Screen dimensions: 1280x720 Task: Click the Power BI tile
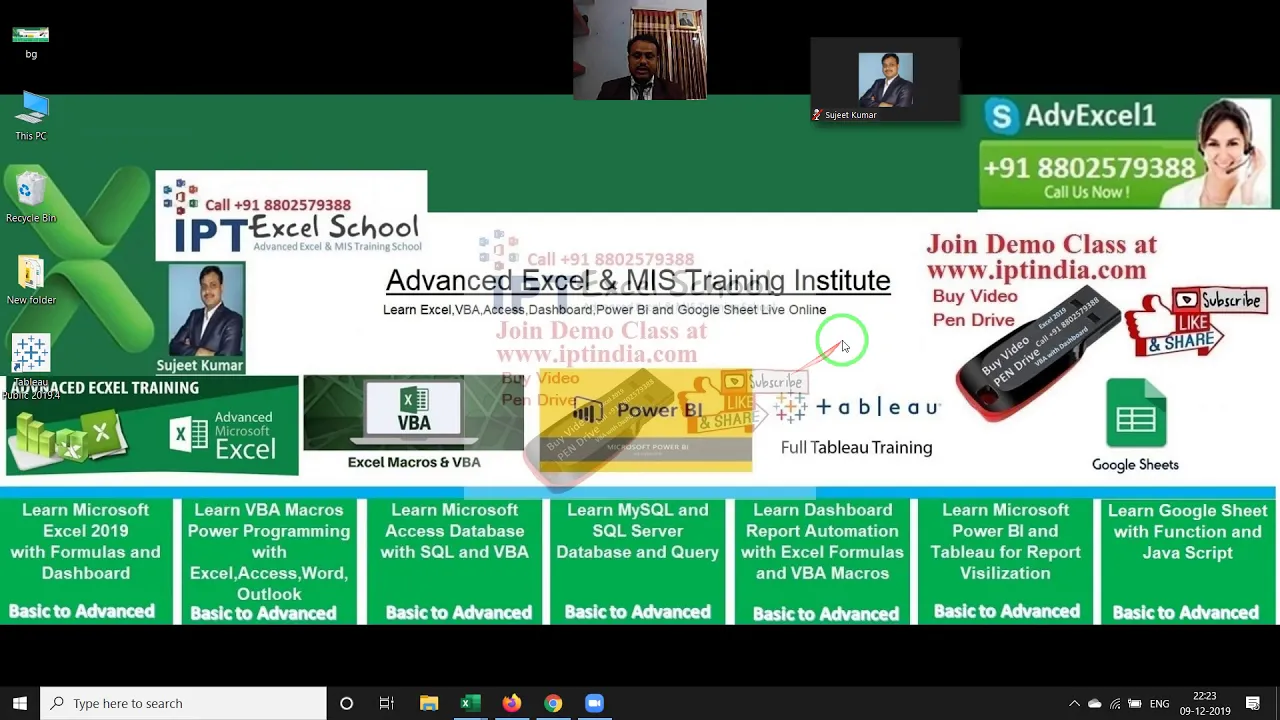pos(645,419)
